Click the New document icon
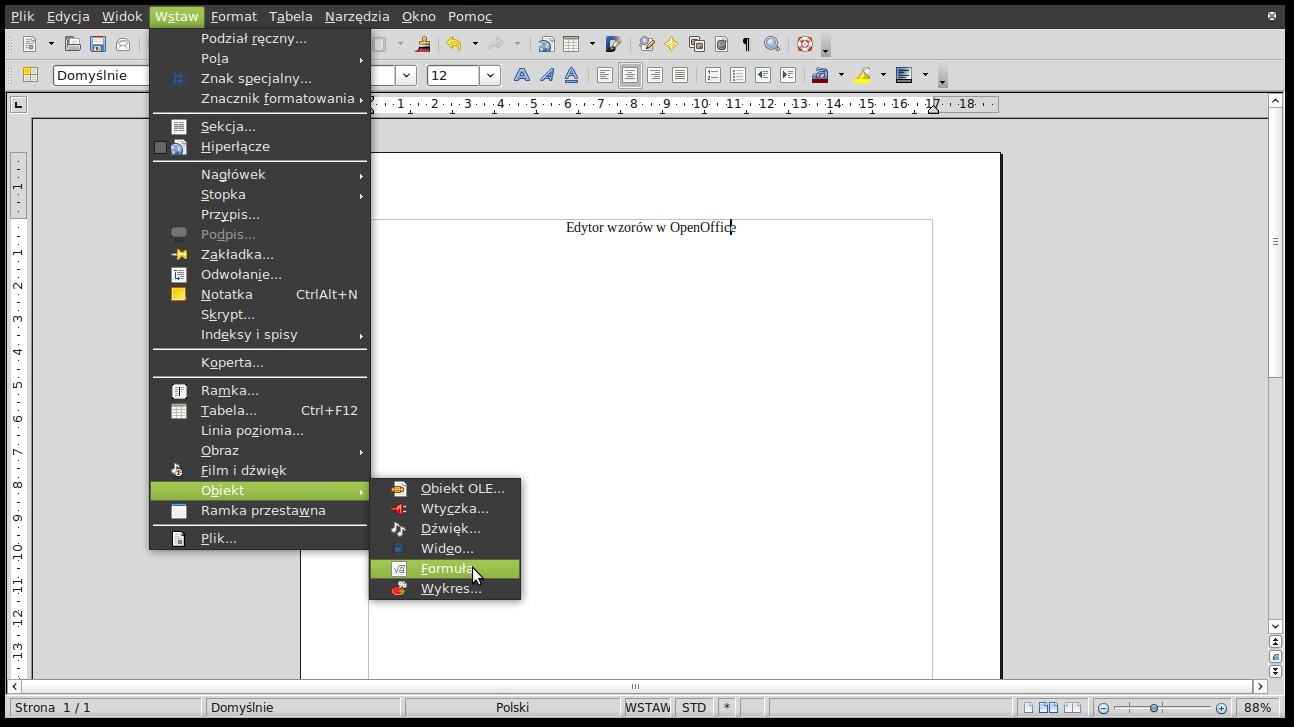Image resolution: width=1294 pixels, height=727 pixels. click(x=30, y=44)
